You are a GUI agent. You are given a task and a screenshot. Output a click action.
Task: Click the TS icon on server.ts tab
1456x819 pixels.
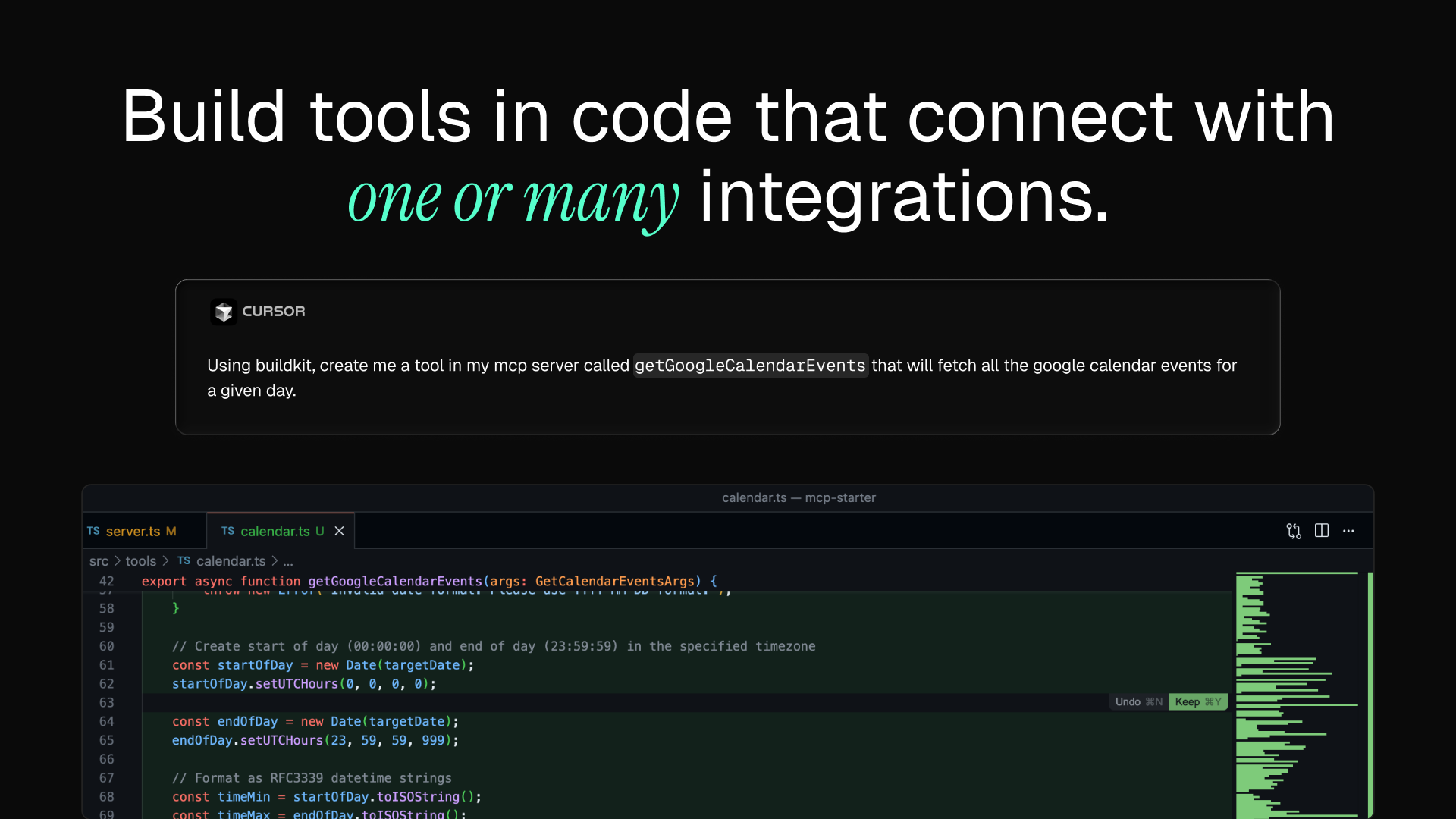click(93, 531)
